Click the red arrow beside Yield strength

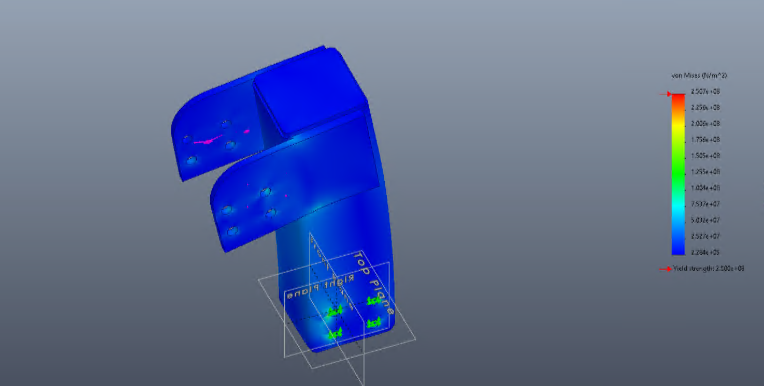[665, 269]
